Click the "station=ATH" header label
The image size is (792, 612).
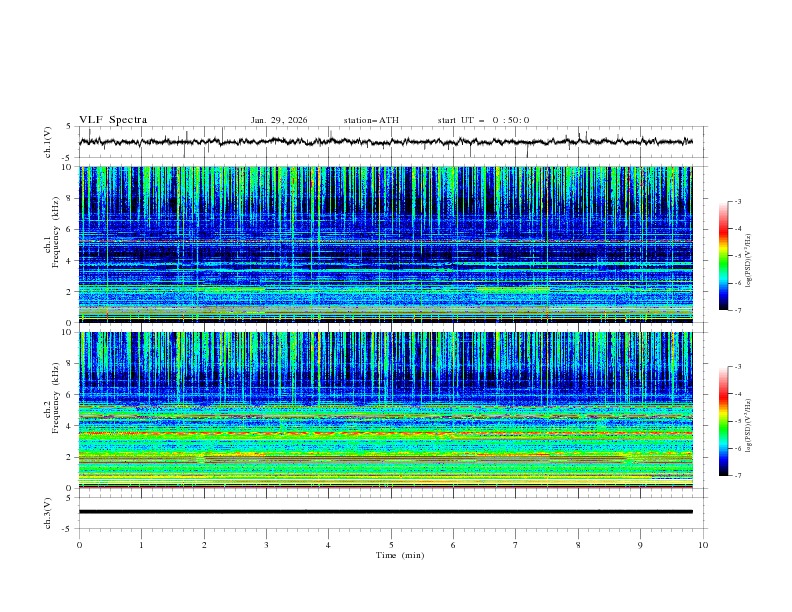tap(371, 120)
